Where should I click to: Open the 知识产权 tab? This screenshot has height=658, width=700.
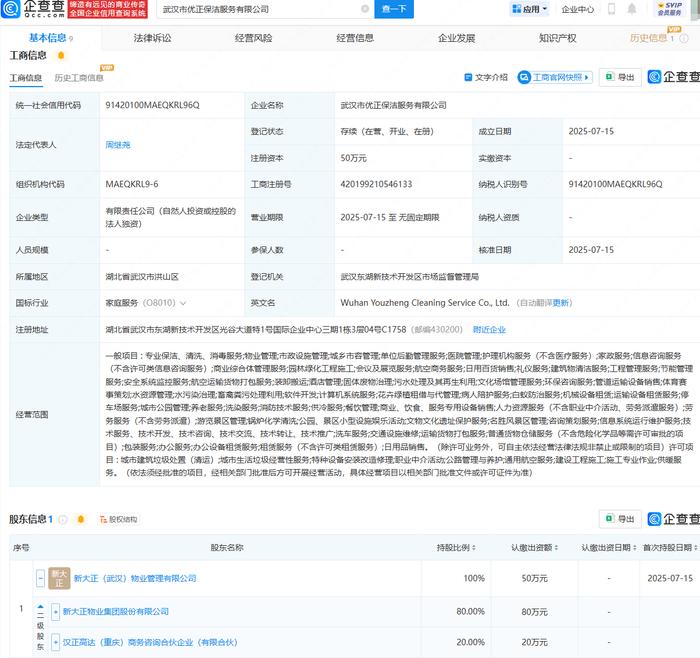tap(558, 38)
